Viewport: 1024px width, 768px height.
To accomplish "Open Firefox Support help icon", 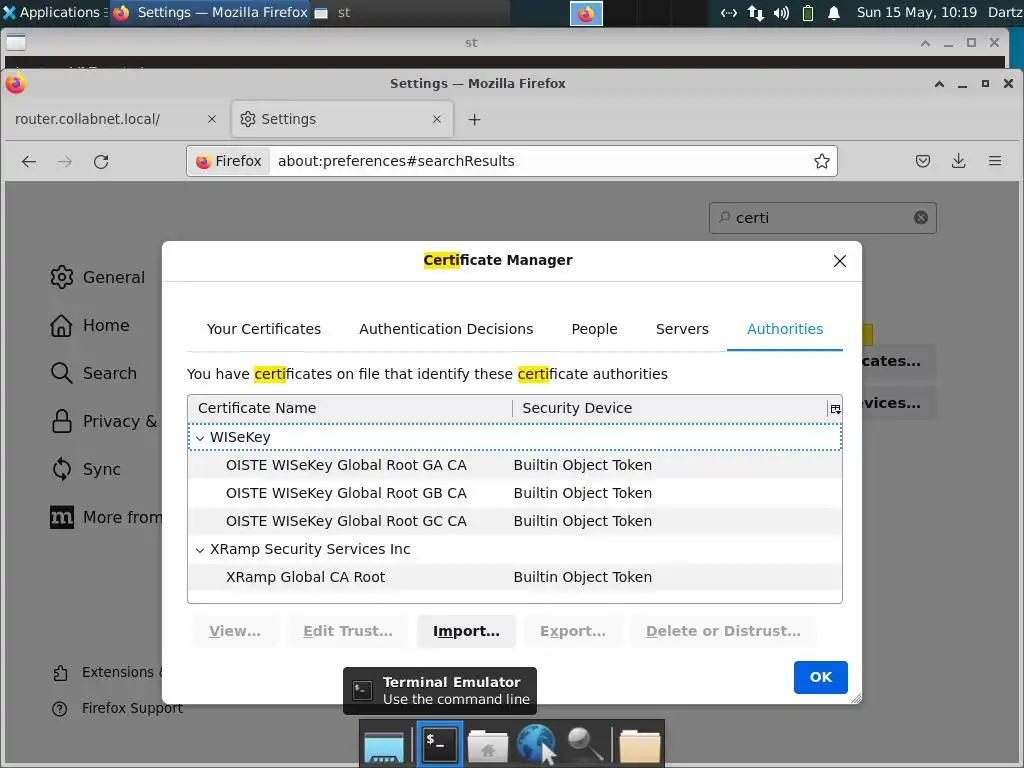I will 59,709.
